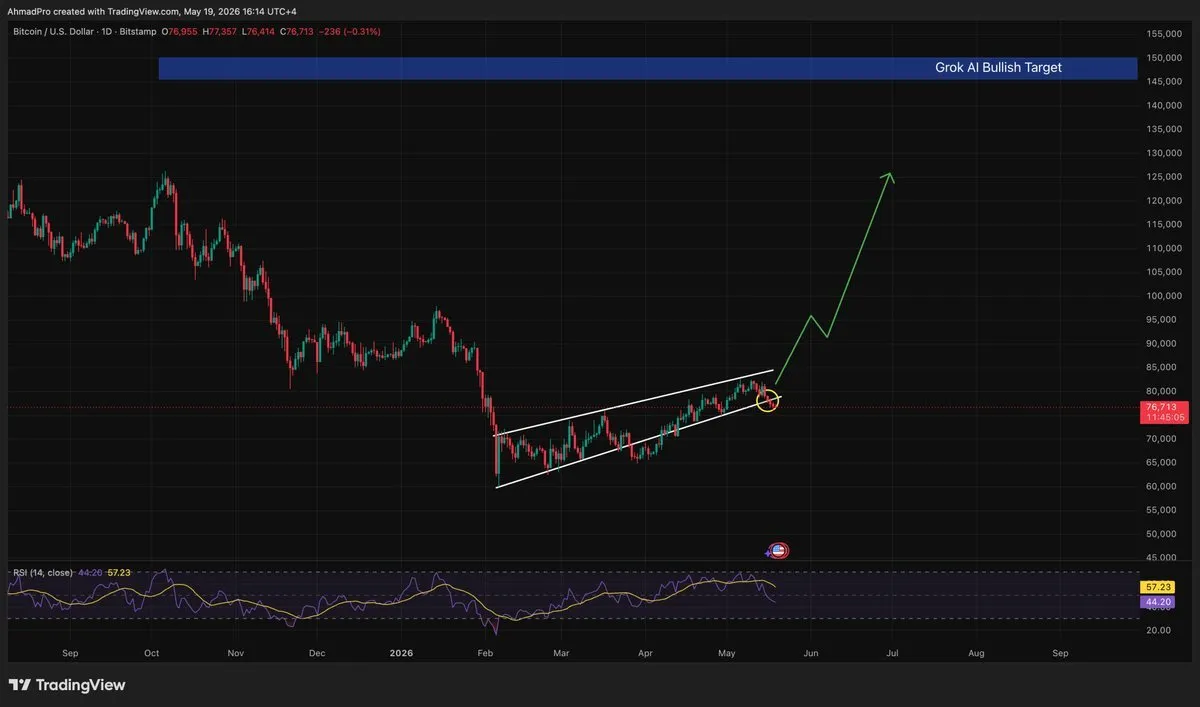
Task: Click the 125,000 price axis label
Action: [1164, 177]
